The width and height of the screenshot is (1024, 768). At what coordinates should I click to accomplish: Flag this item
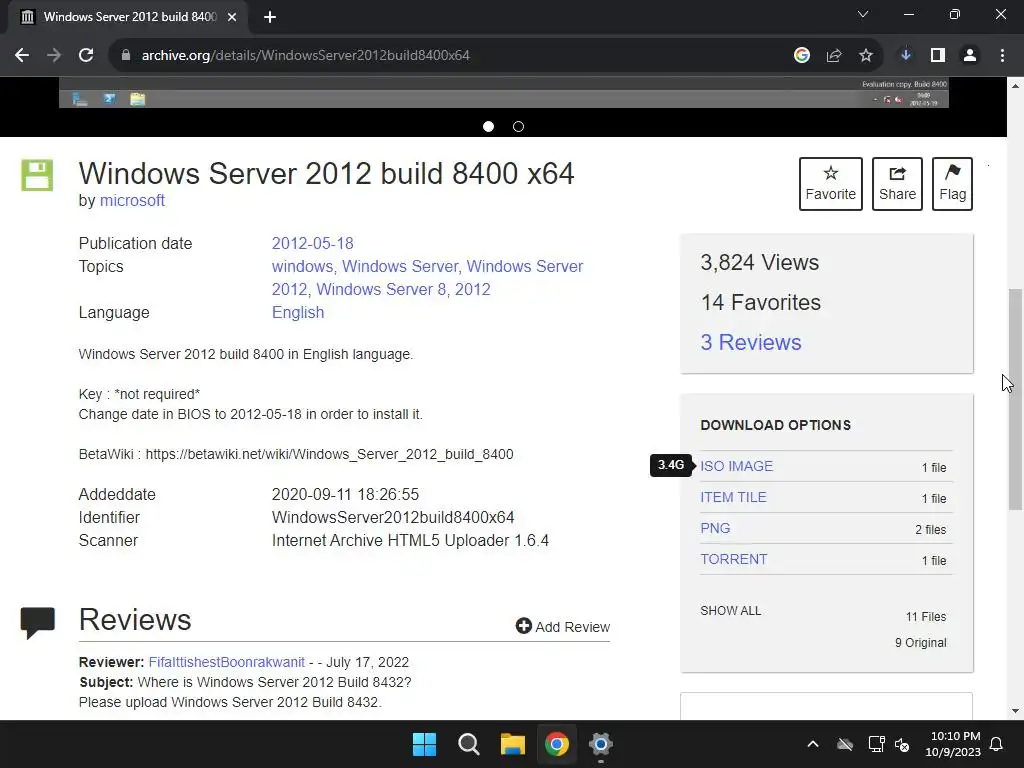tap(952, 184)
